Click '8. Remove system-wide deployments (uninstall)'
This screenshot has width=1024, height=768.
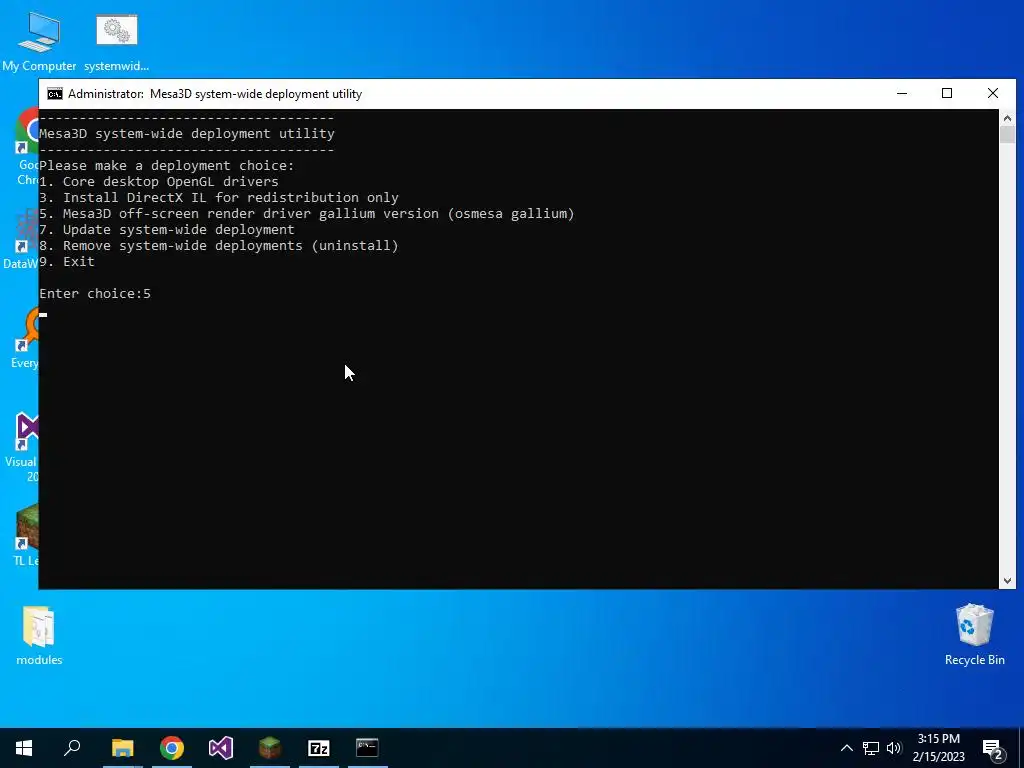coord(219,246)
